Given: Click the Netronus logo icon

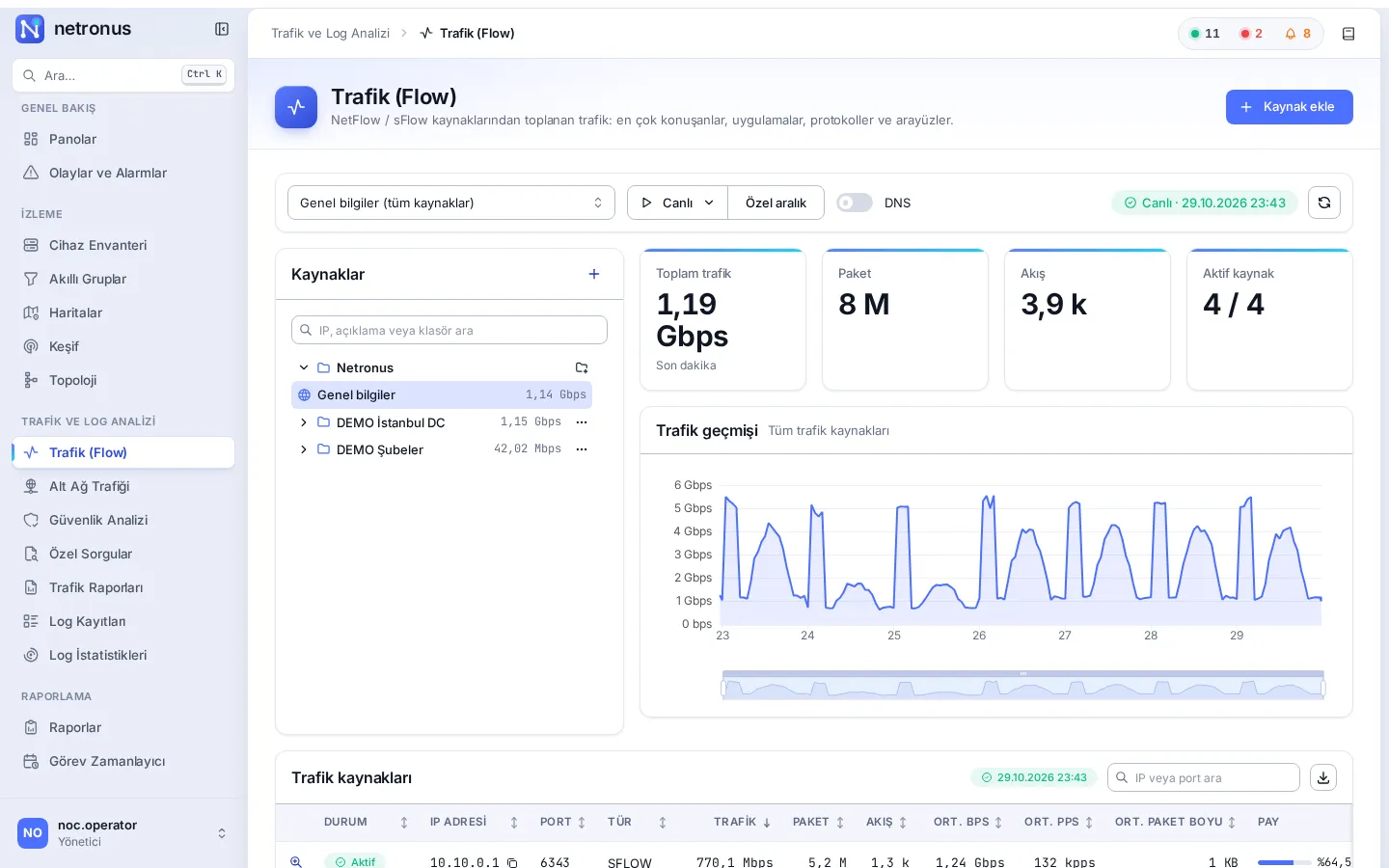Looking at the screenshot, I should (30, 29).
